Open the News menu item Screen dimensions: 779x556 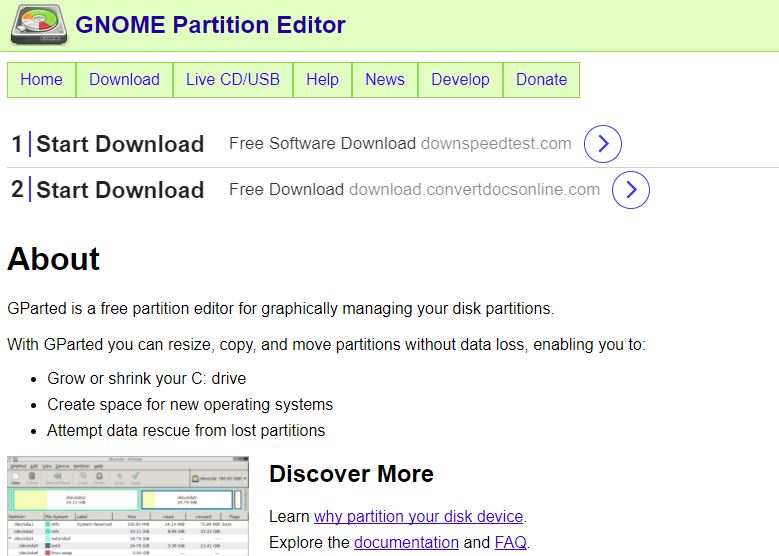pos(385,79)
